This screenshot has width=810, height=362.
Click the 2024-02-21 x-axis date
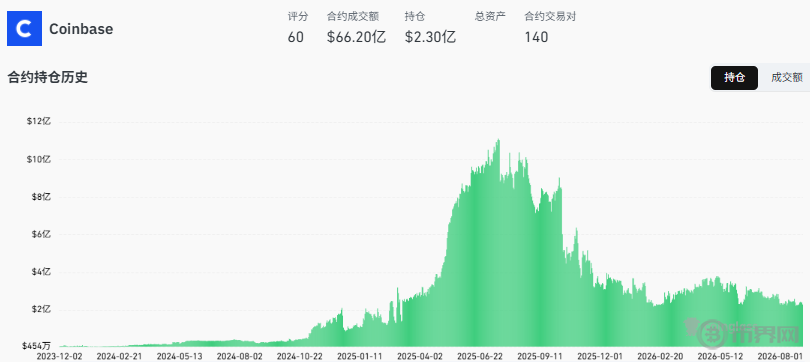[119, 356]
